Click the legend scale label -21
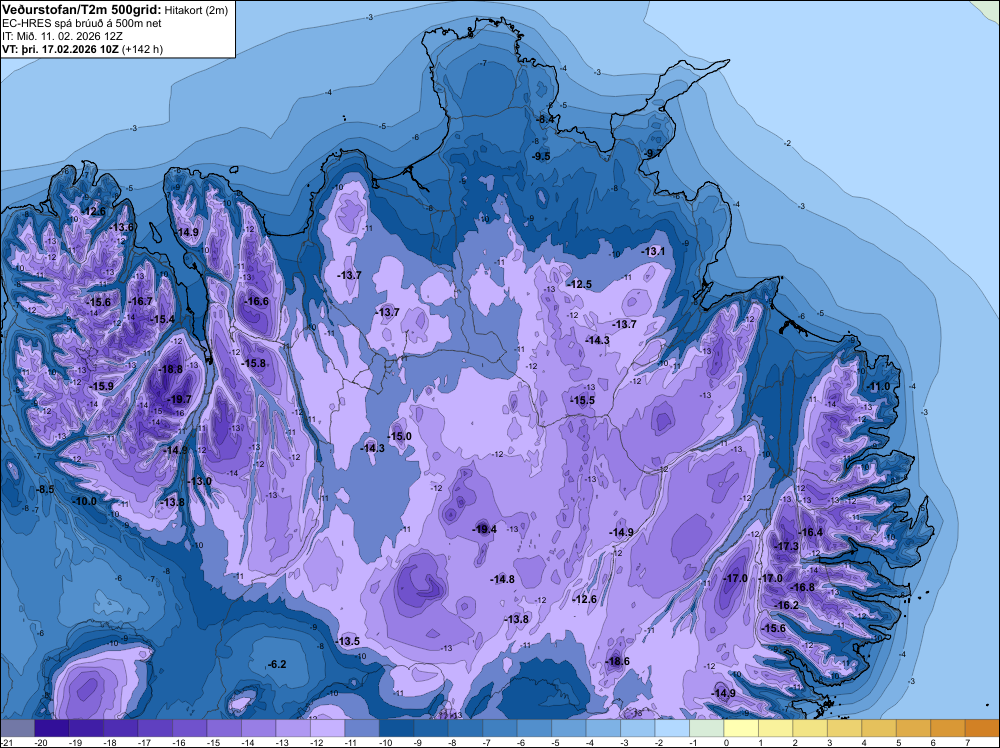 [x=5, y=742]
